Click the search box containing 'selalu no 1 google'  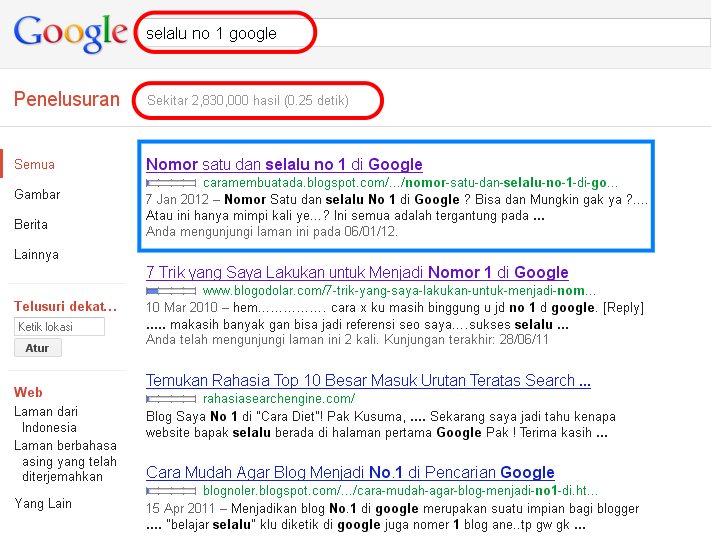(x=426, y=33)
